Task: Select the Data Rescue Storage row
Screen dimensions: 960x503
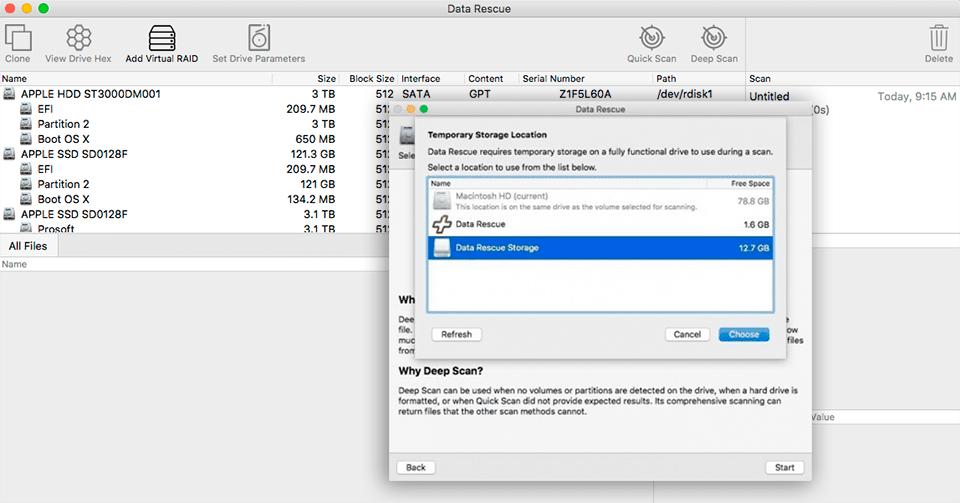Action: (600, 248)
